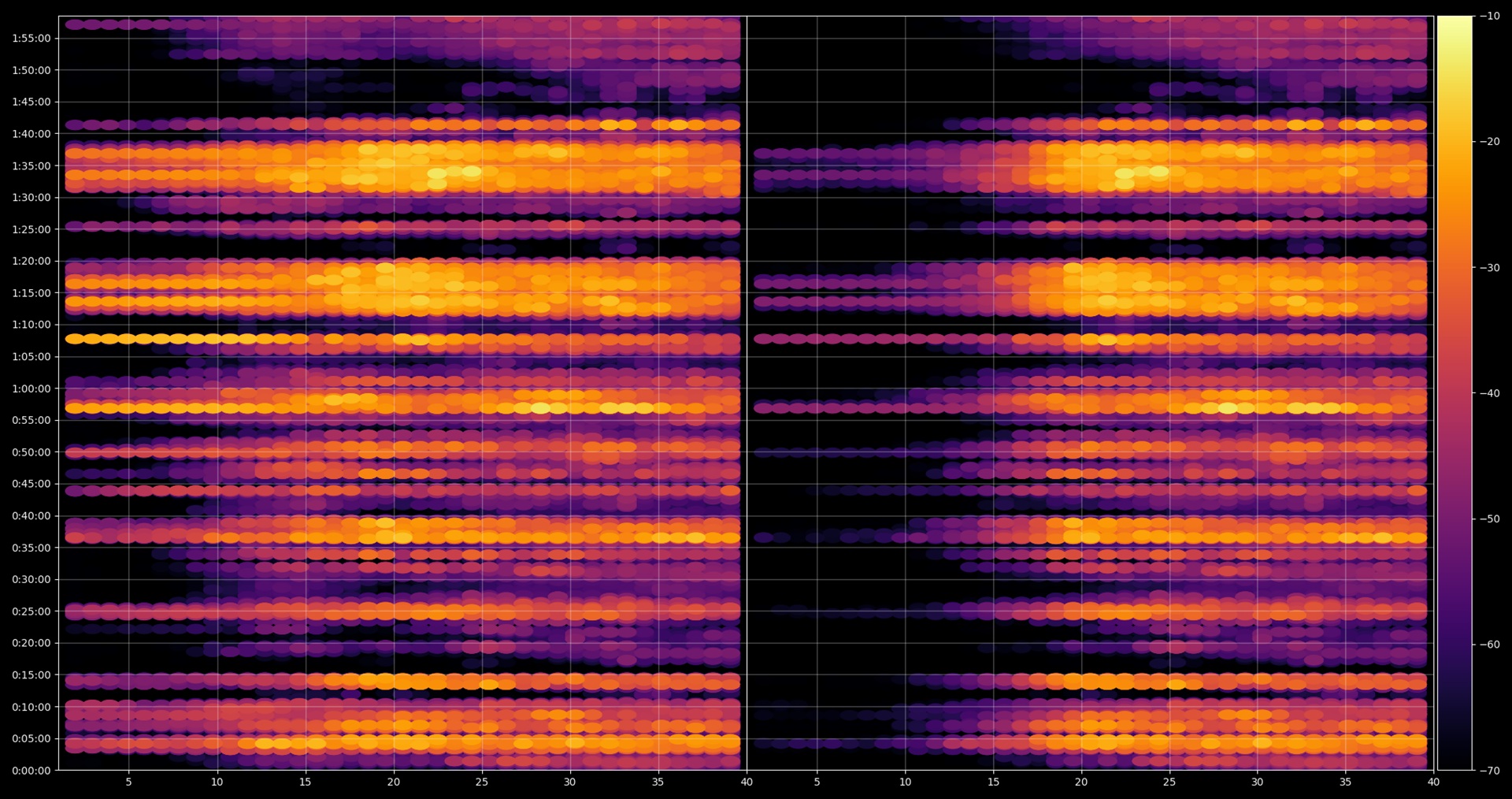Select the −20 colorbar tick label
This screenshot has width=1512, height=799.
1490,142
